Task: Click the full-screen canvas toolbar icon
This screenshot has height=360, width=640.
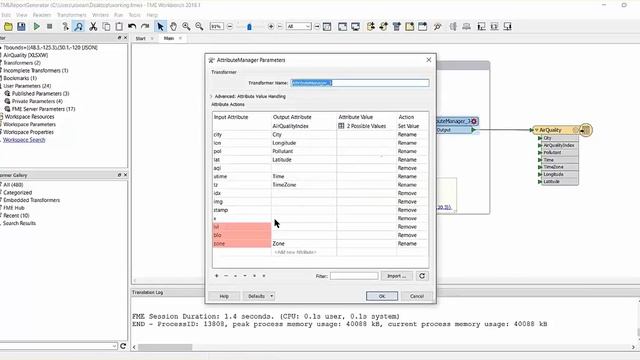Action: coord(342,27)
